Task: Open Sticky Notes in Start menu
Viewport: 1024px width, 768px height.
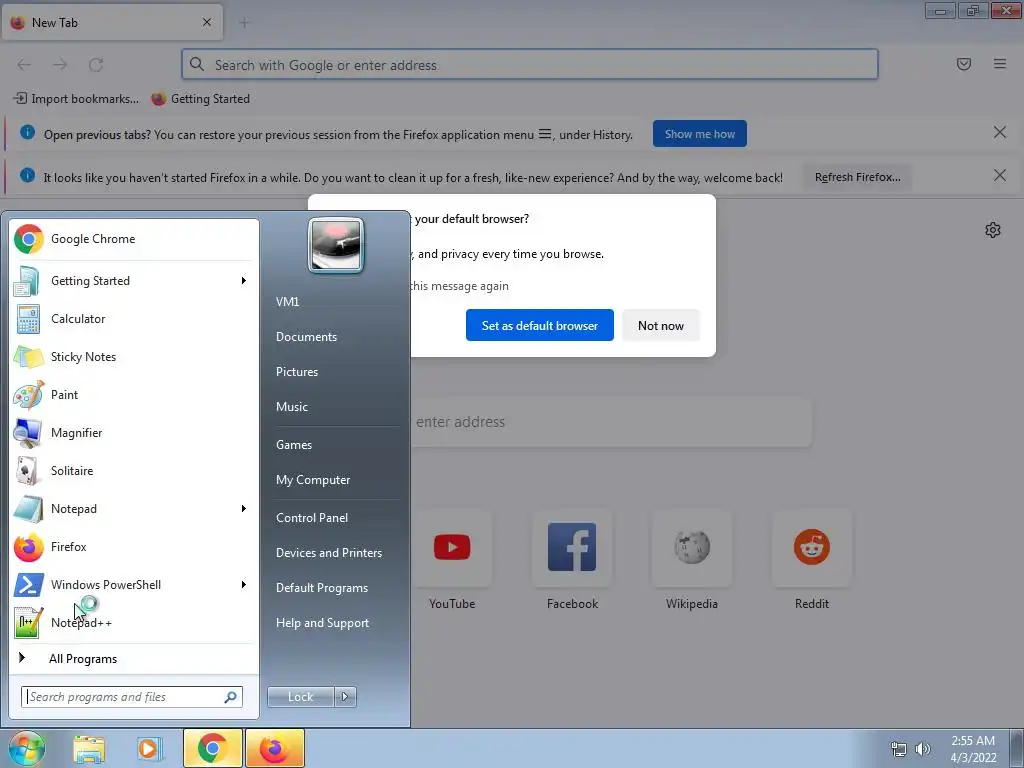Action: coord(134,357)
